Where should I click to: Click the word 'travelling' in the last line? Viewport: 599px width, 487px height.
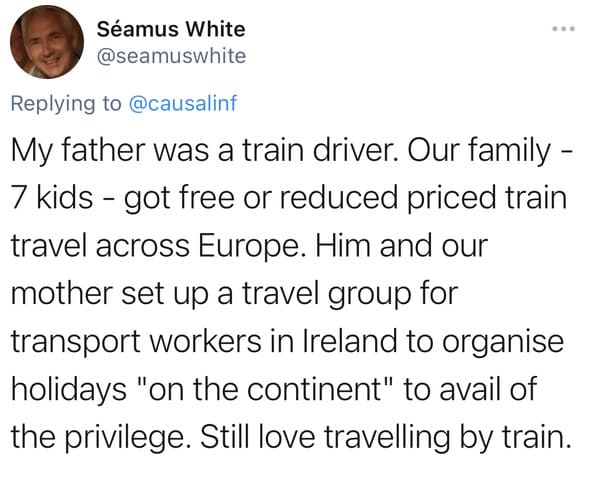[387, 438]
